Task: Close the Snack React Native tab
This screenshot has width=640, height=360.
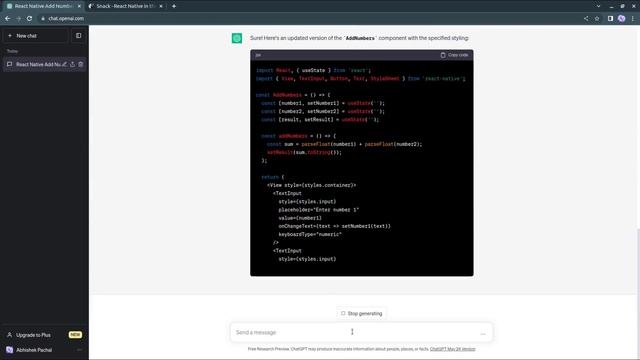Action: (161, 6)
